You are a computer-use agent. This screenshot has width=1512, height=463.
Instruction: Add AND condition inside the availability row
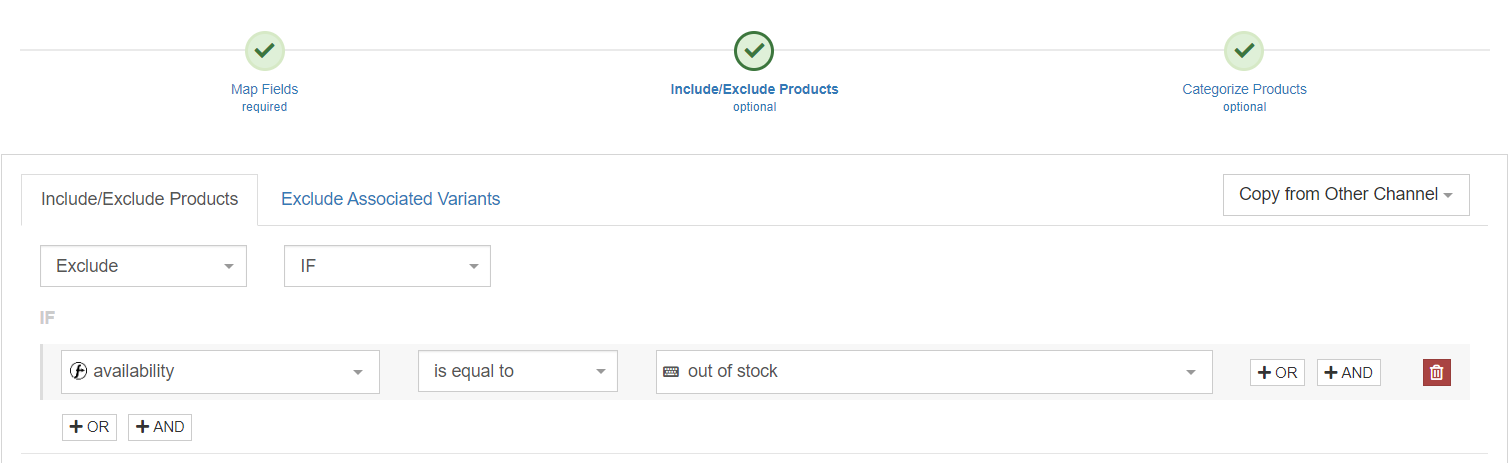1348,373
